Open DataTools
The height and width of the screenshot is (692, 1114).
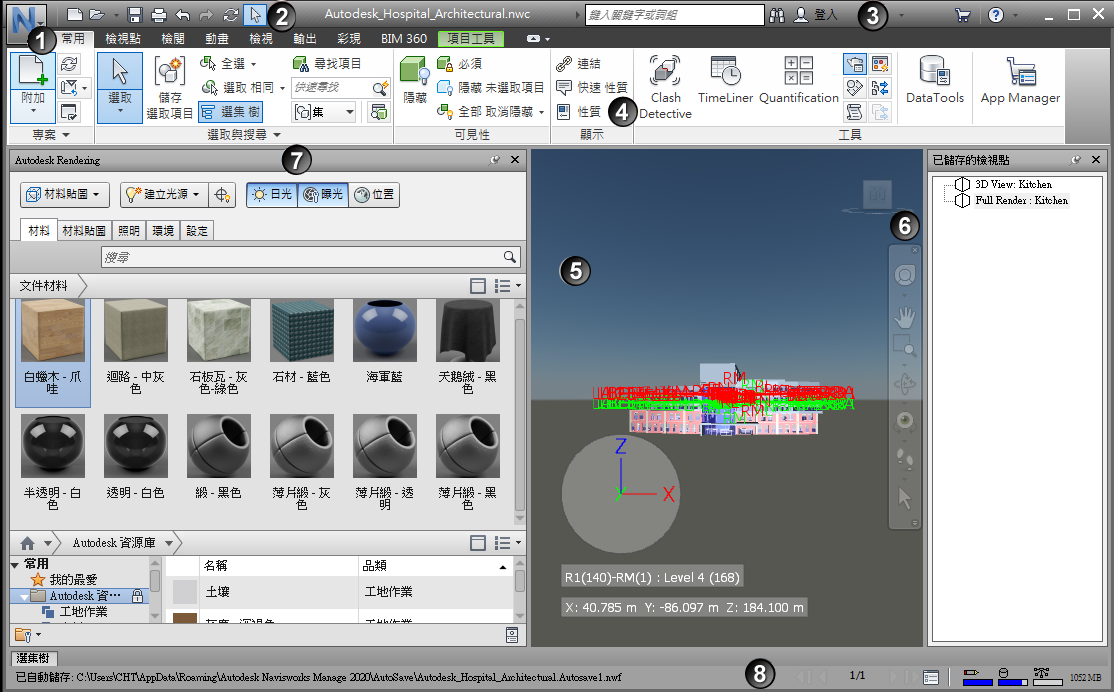pos(934,80)
